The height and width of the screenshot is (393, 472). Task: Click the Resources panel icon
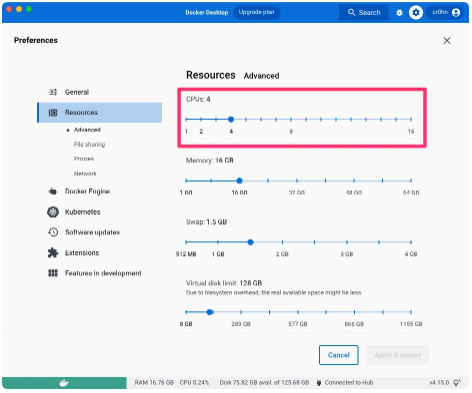tap(53, 113)
